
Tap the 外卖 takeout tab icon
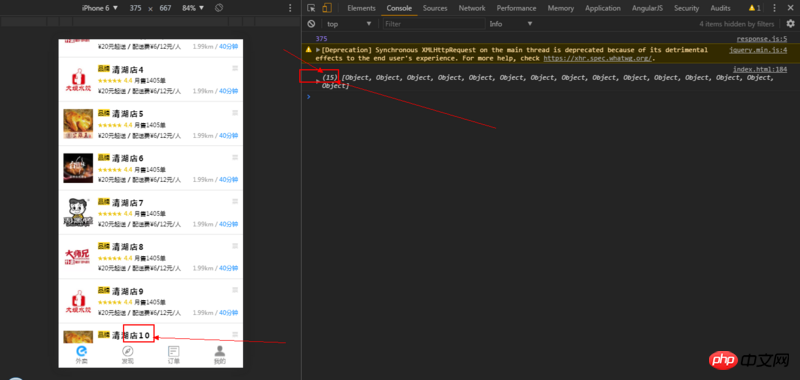[82, 351]
